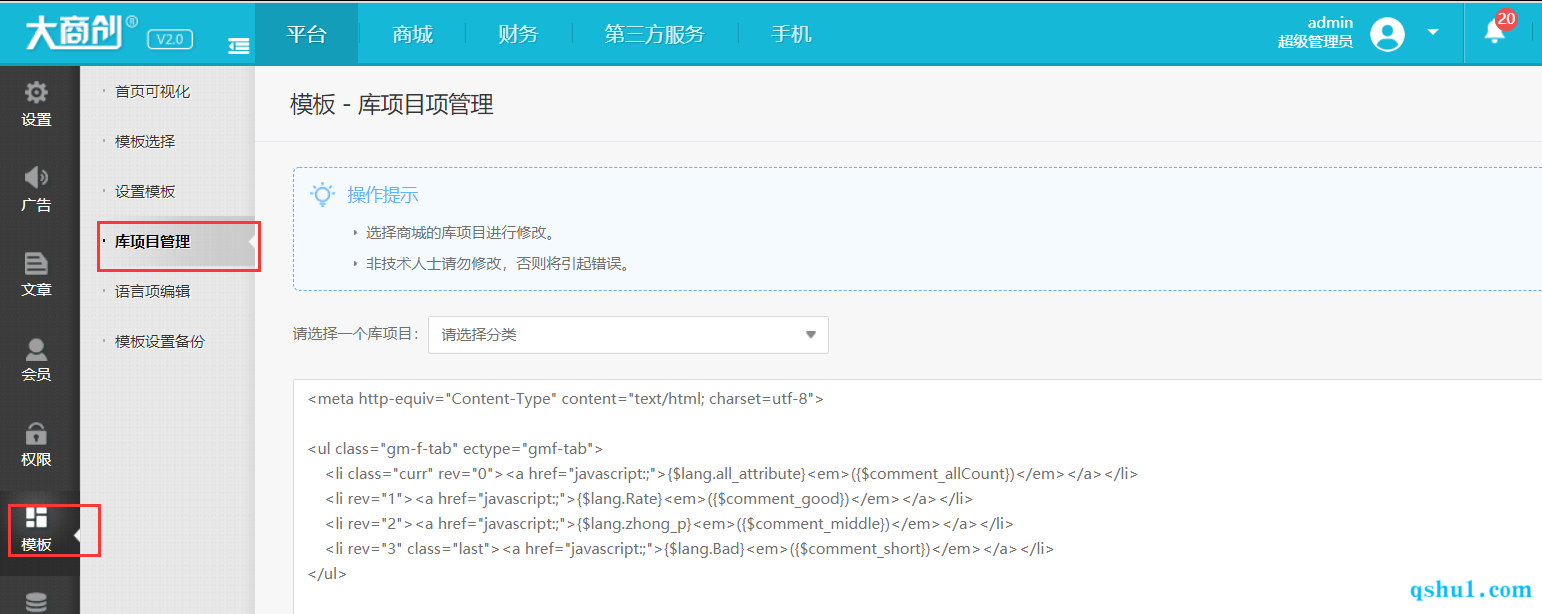Click the meta http-equiv code line
The height and width of the screenshot is (614, 1542).
[x=566, y=399]
